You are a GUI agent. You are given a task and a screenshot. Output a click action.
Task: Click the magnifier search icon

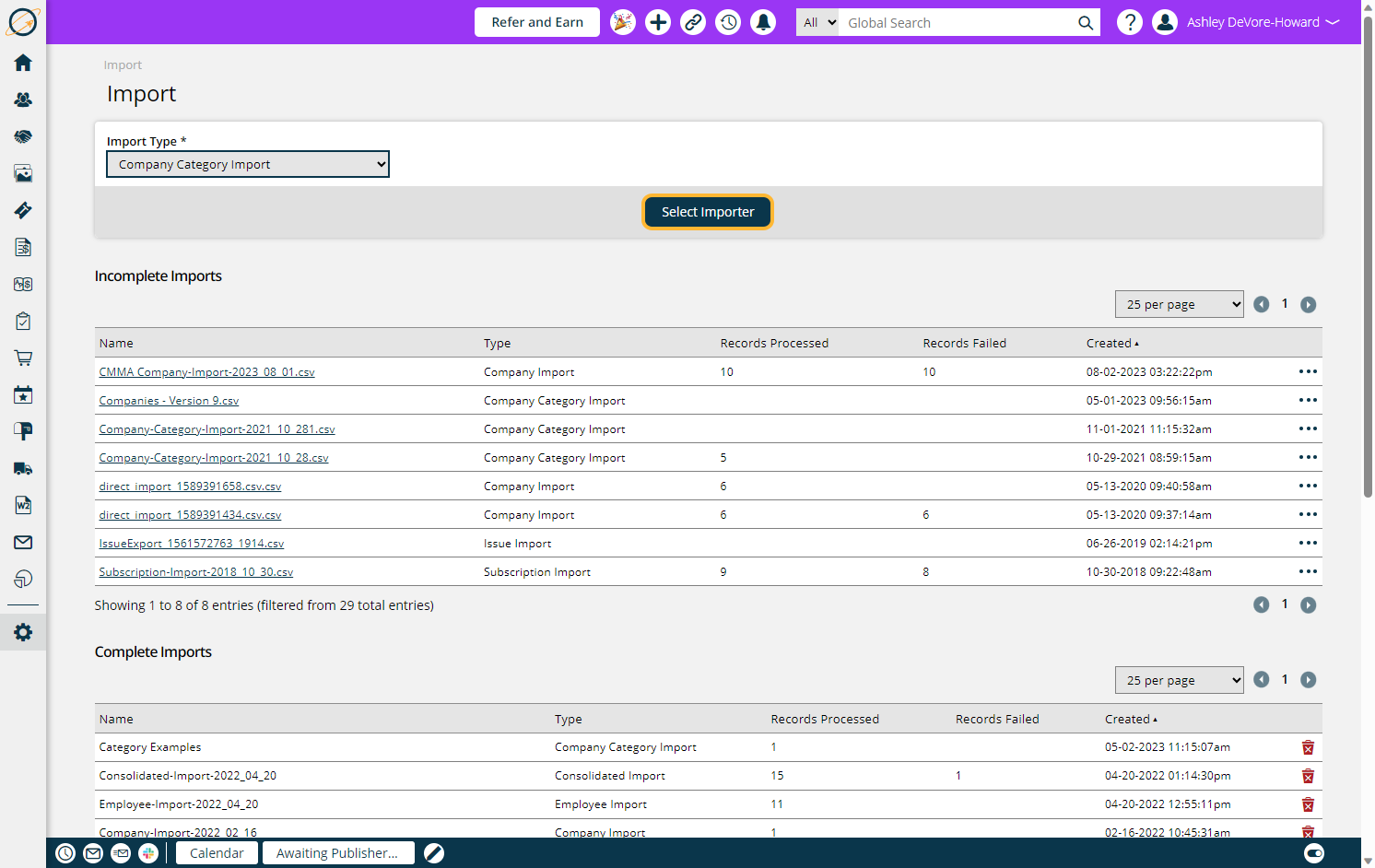point(1086,23)
